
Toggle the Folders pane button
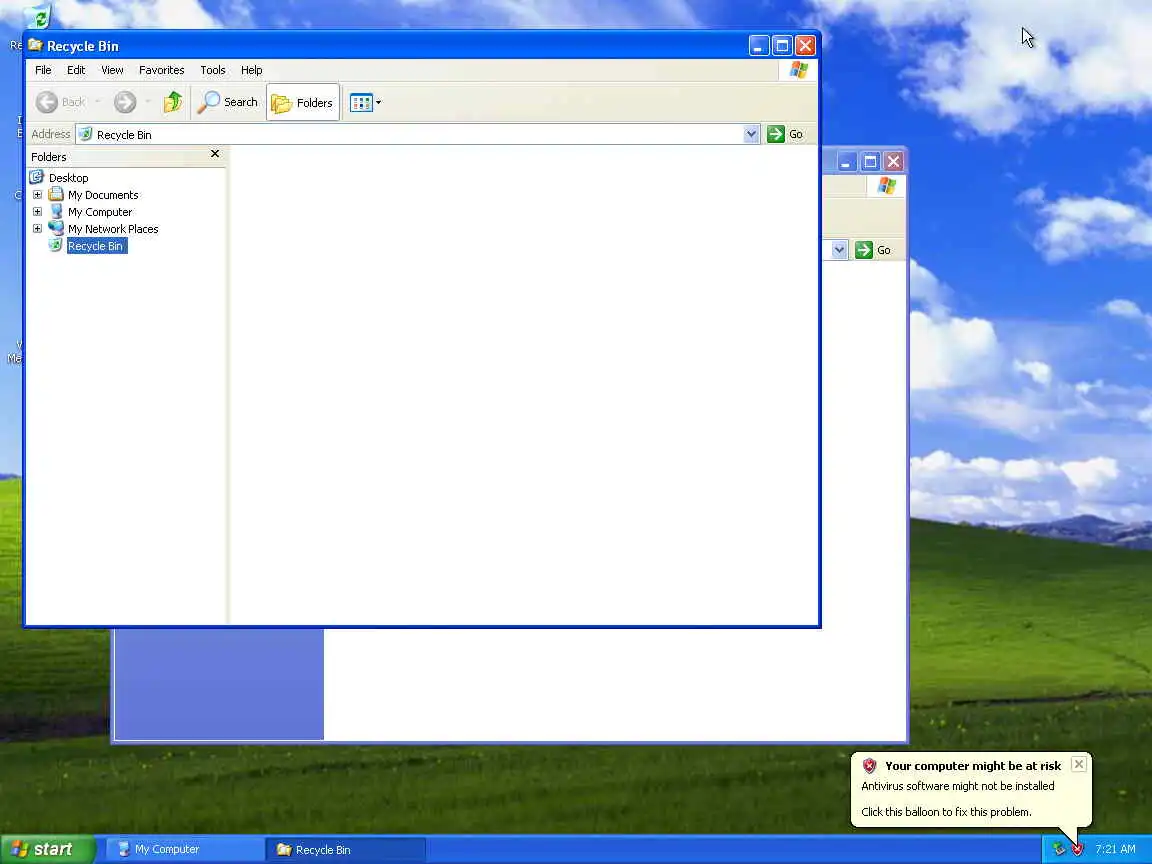click(303, 103)
